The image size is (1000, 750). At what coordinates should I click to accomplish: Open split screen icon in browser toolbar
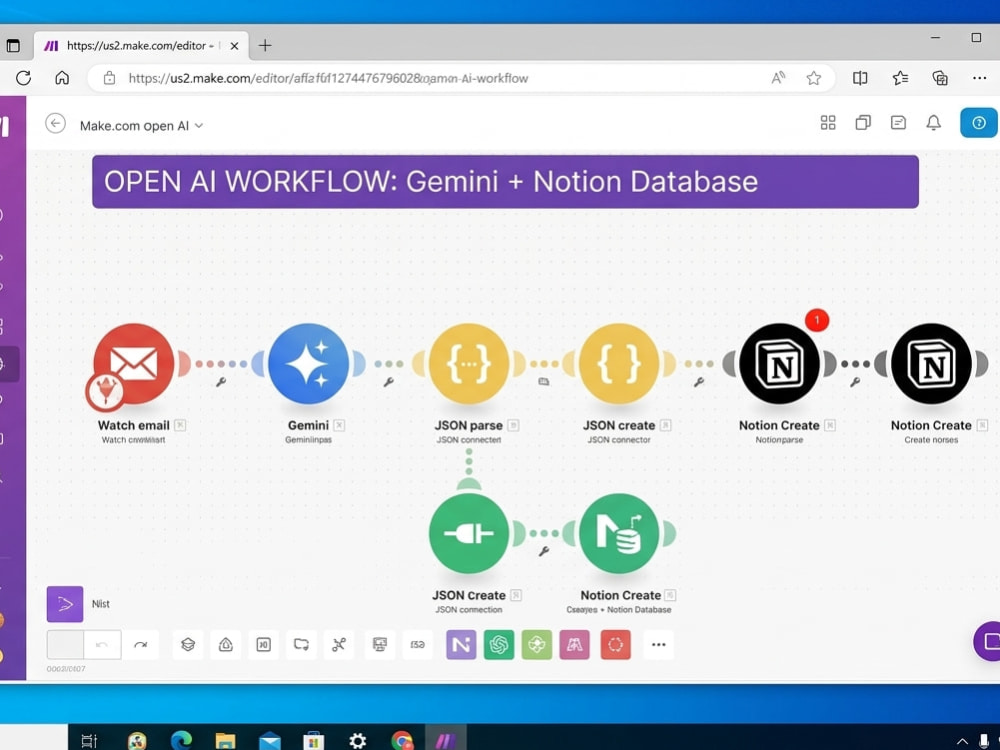click(x=860, y=78)
